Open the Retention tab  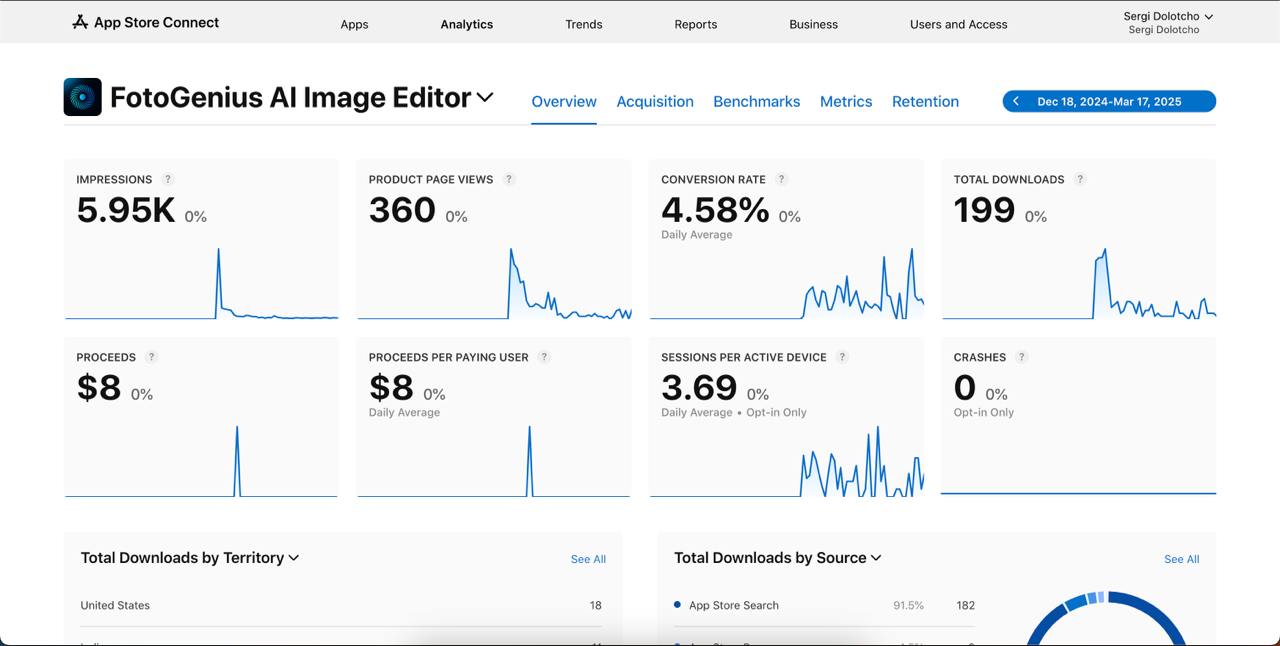[925, 101]
